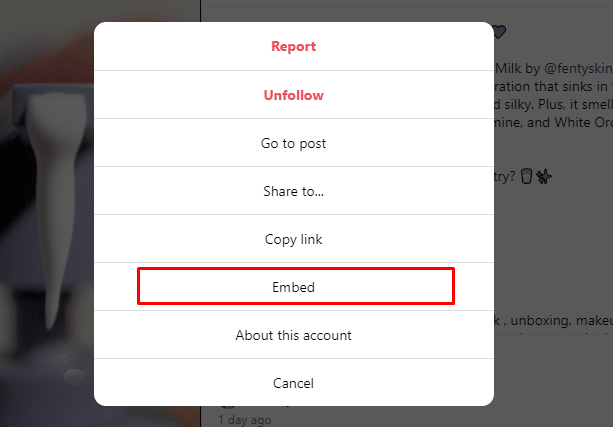Select Go to post
The image size is (613, 427).
point(293,143)
